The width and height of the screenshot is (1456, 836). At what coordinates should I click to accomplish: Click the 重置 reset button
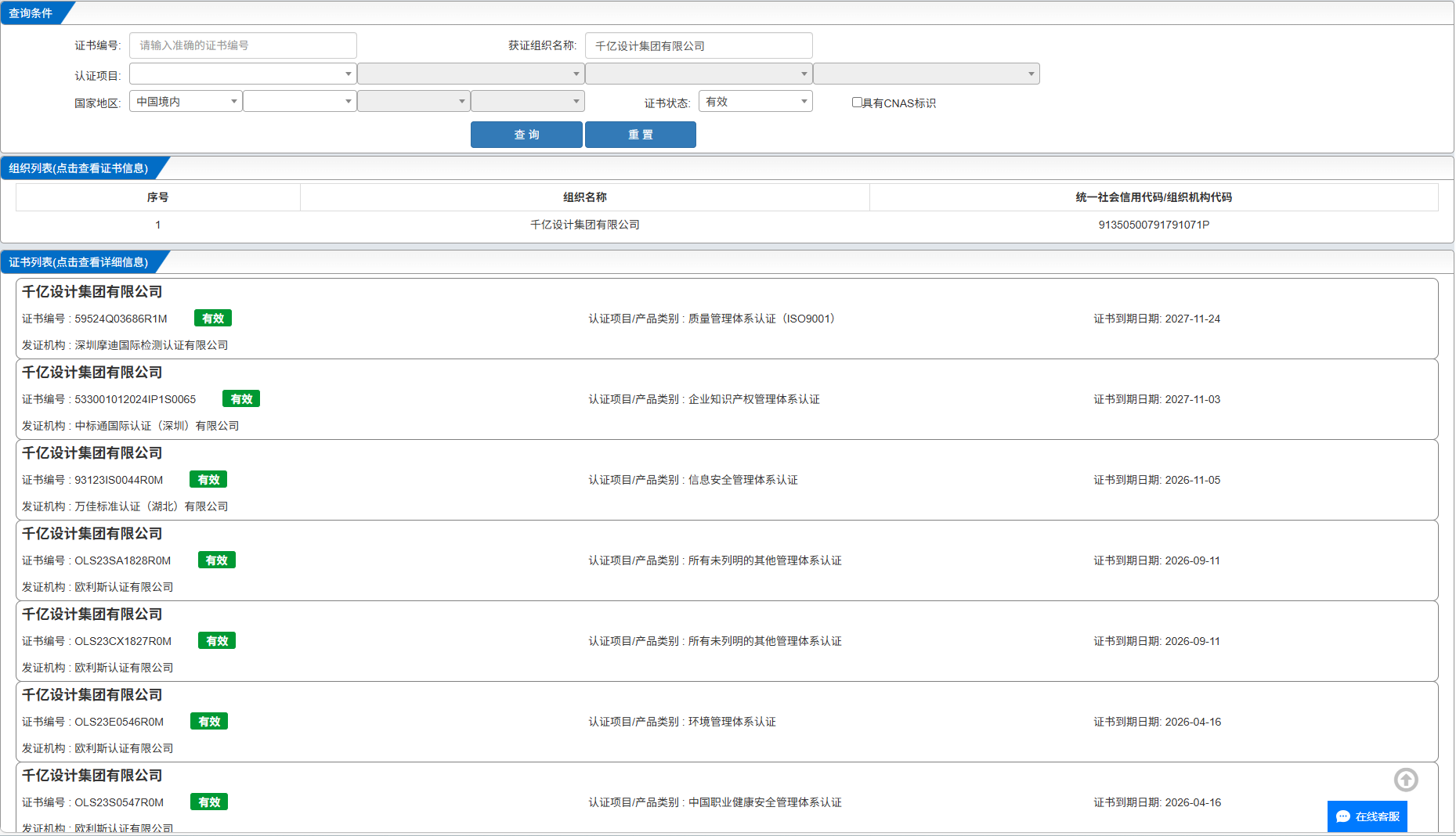[641, 135]
